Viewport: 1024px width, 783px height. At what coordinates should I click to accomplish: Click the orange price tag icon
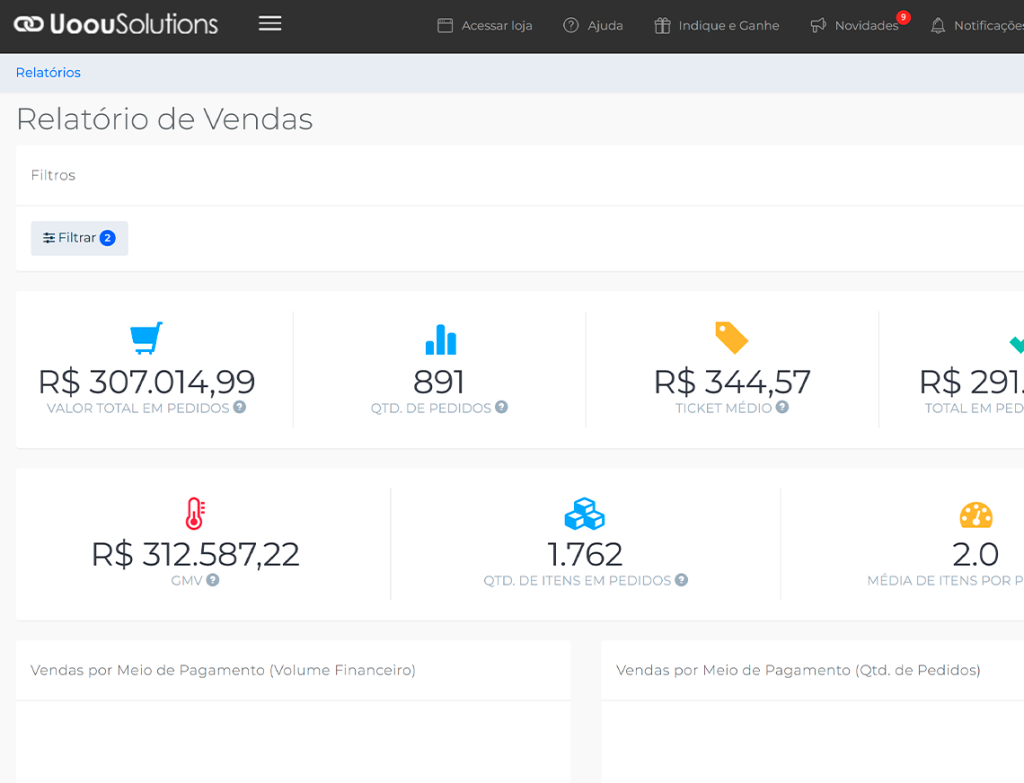[x=731, y=338]
